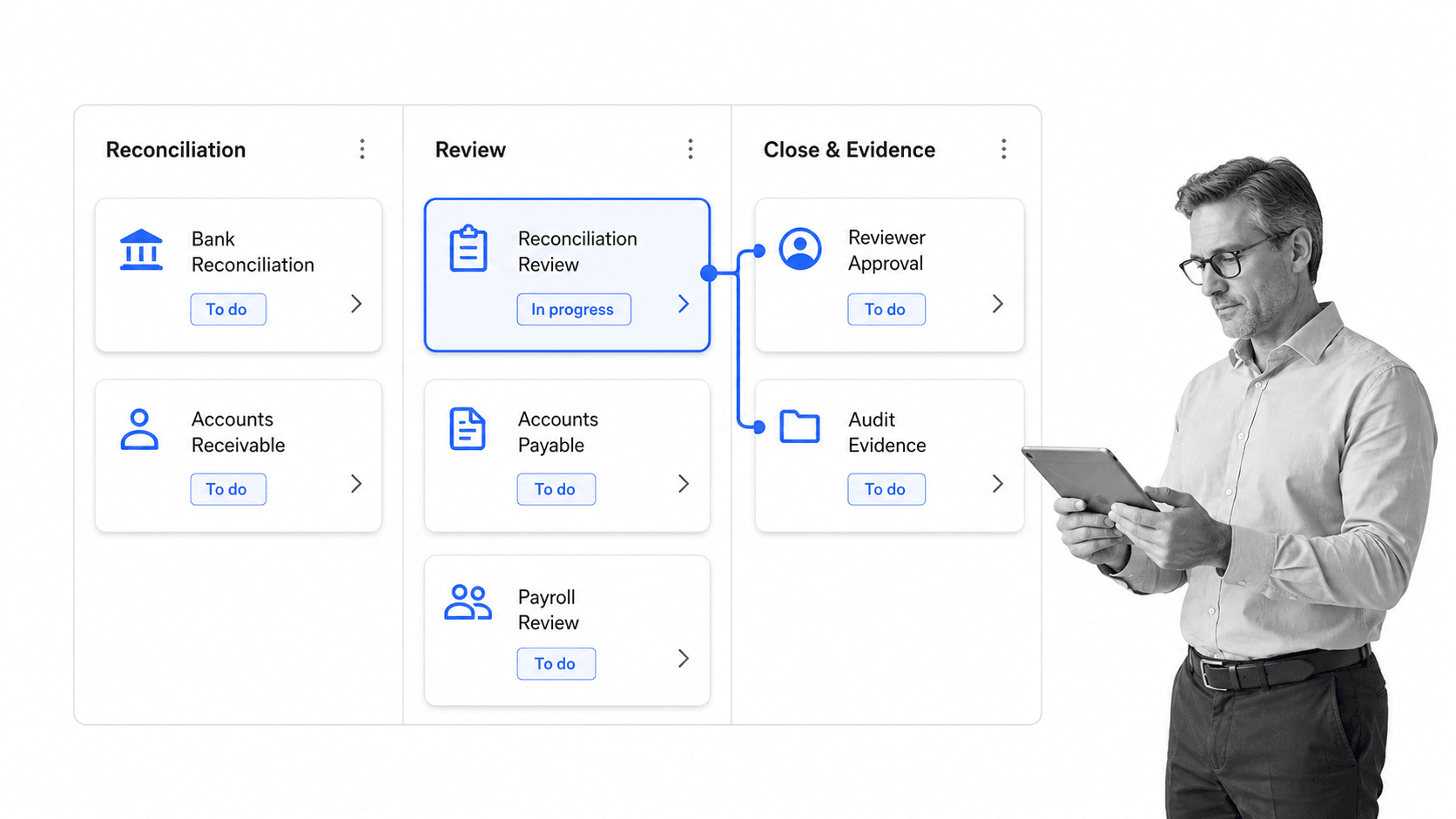Select the Review column heading
1456x819 pixels.
[470, 150]
